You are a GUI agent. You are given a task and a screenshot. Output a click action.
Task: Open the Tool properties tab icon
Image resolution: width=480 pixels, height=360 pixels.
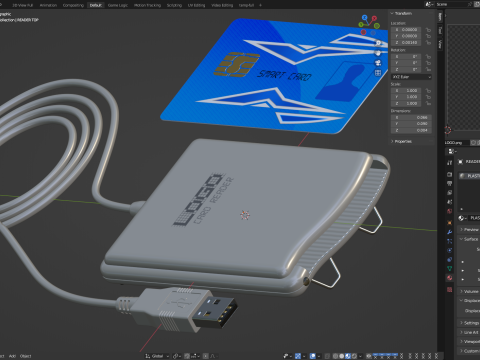450,163
